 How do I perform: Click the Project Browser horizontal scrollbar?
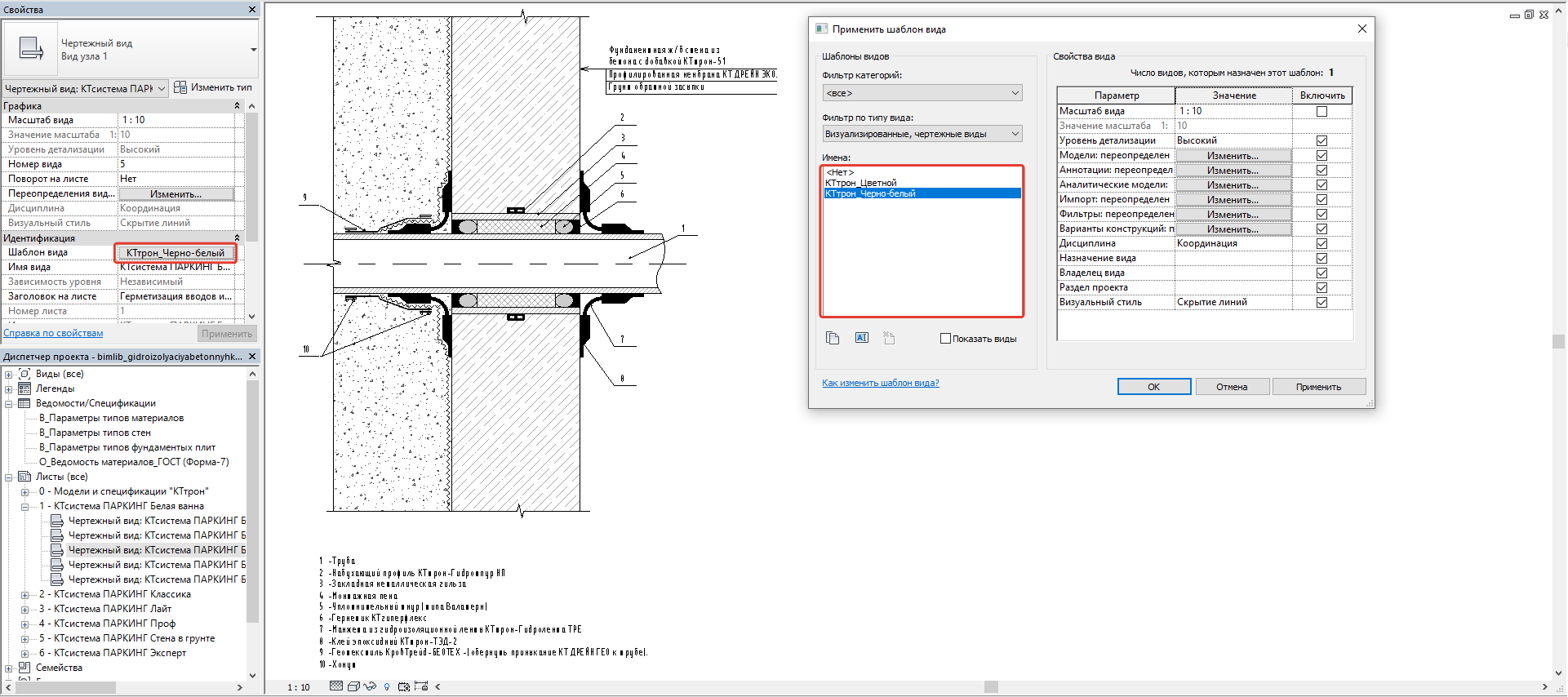point(65,688)
